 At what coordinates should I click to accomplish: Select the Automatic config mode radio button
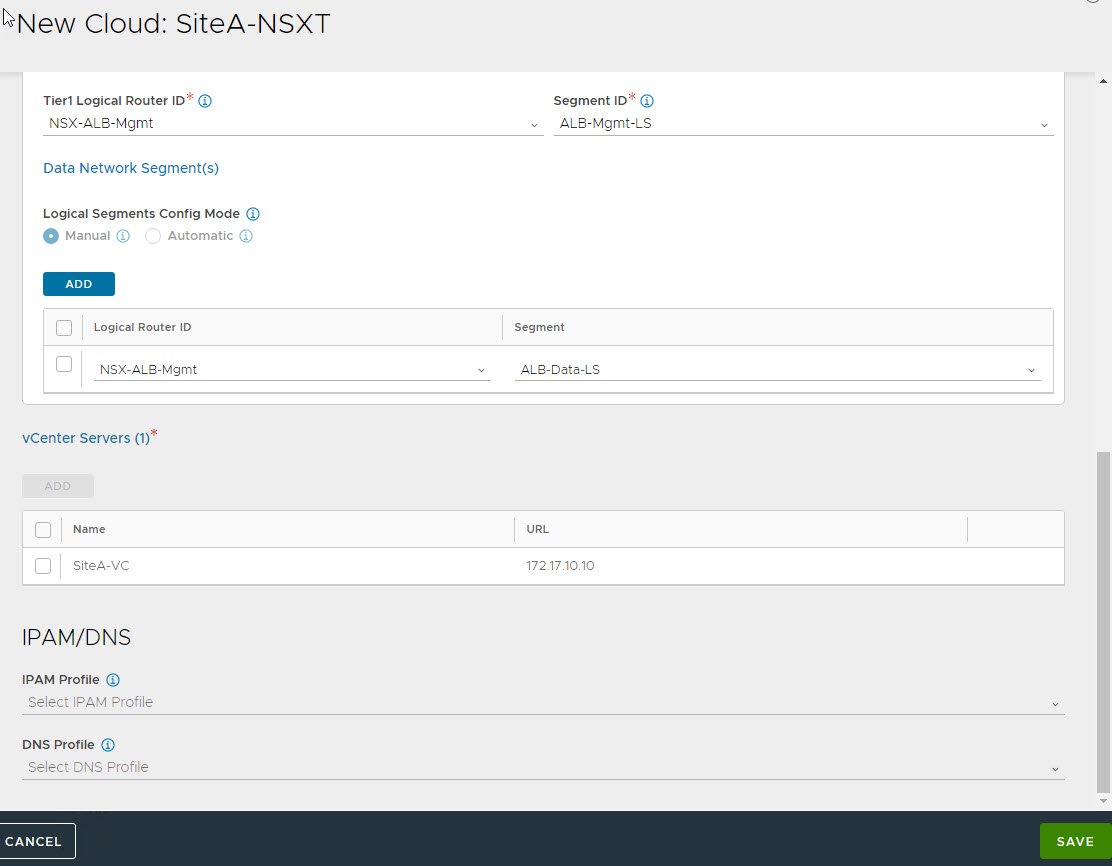[153, 236]
